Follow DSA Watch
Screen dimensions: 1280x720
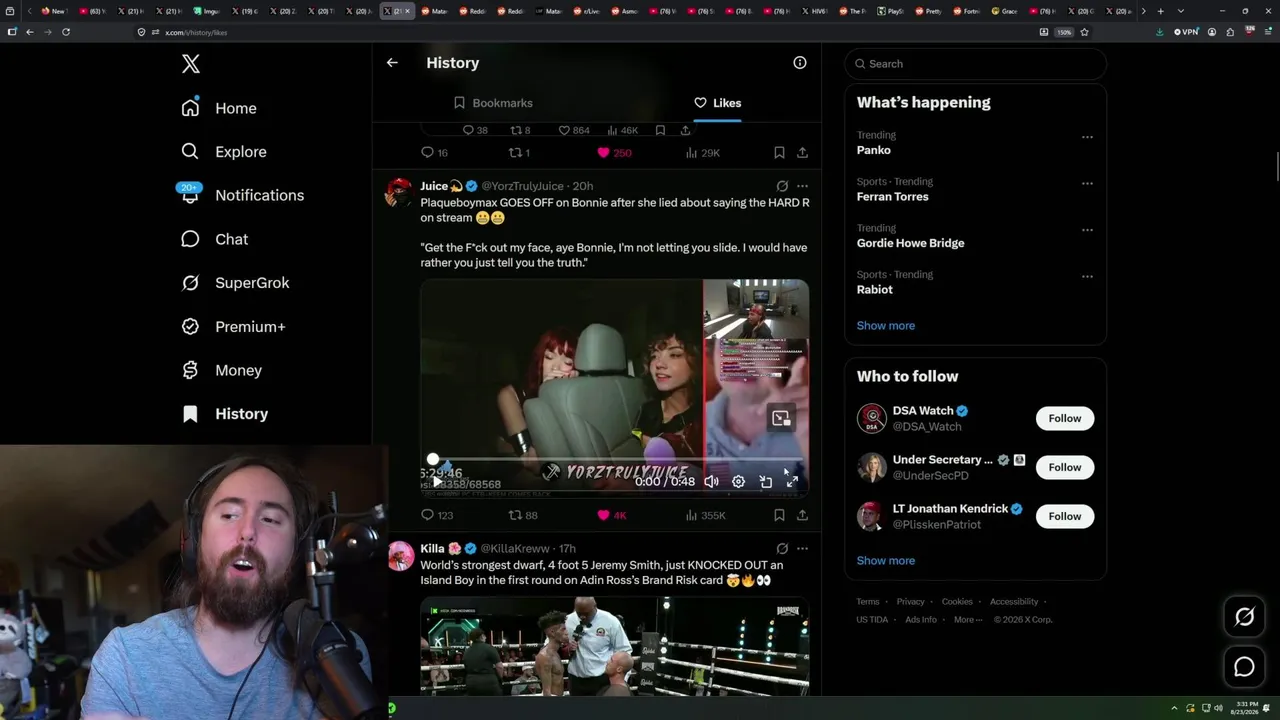tap(1065, 418)
